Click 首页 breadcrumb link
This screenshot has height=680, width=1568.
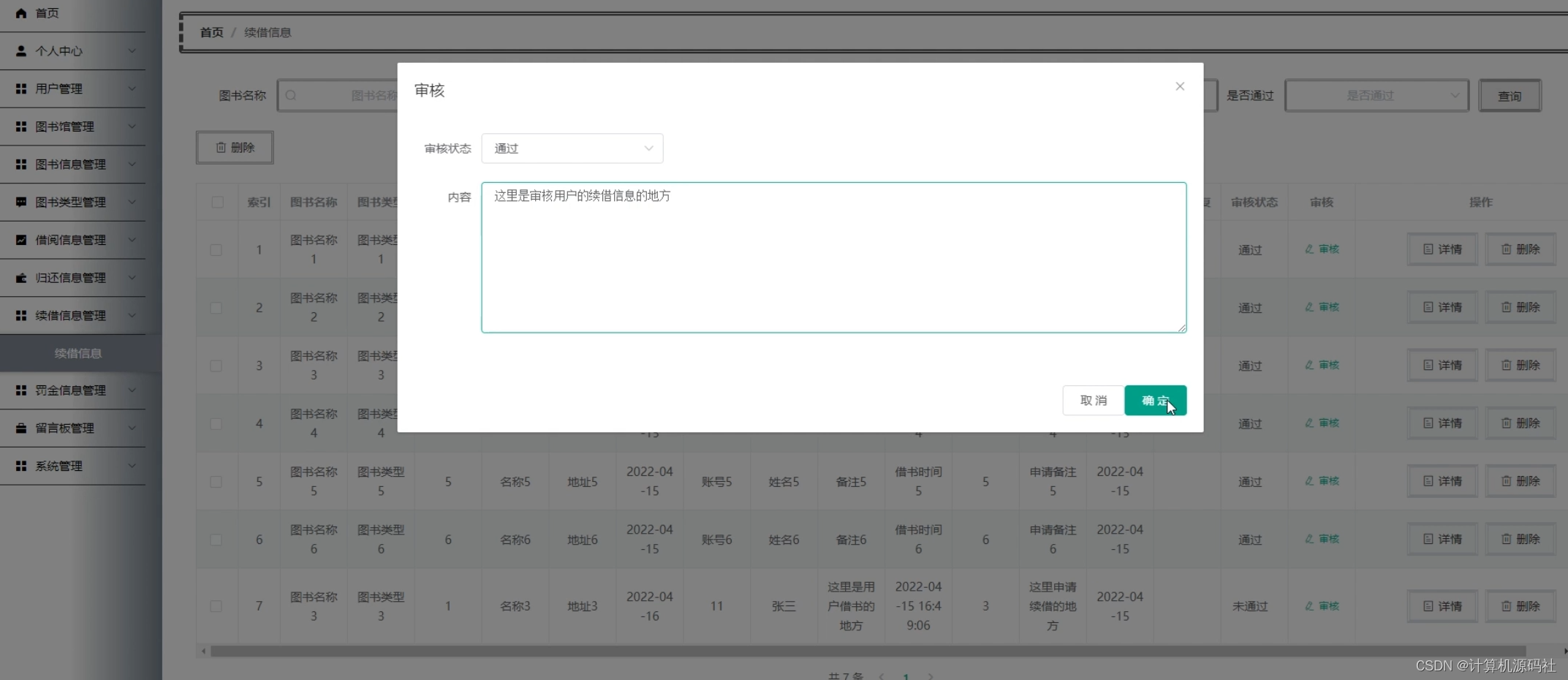[x=212, y=32]
